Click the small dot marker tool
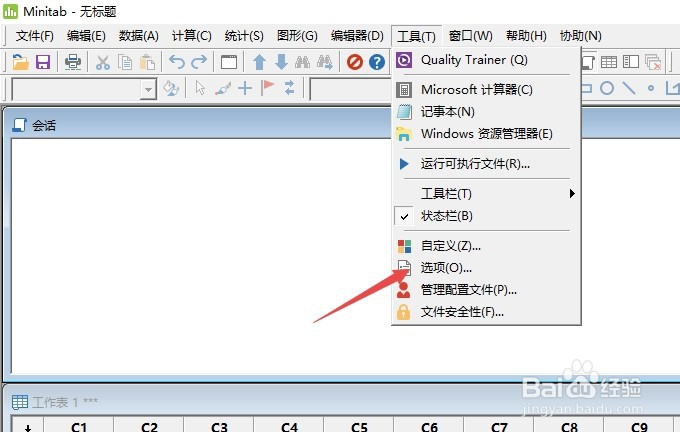 (651, 88)
